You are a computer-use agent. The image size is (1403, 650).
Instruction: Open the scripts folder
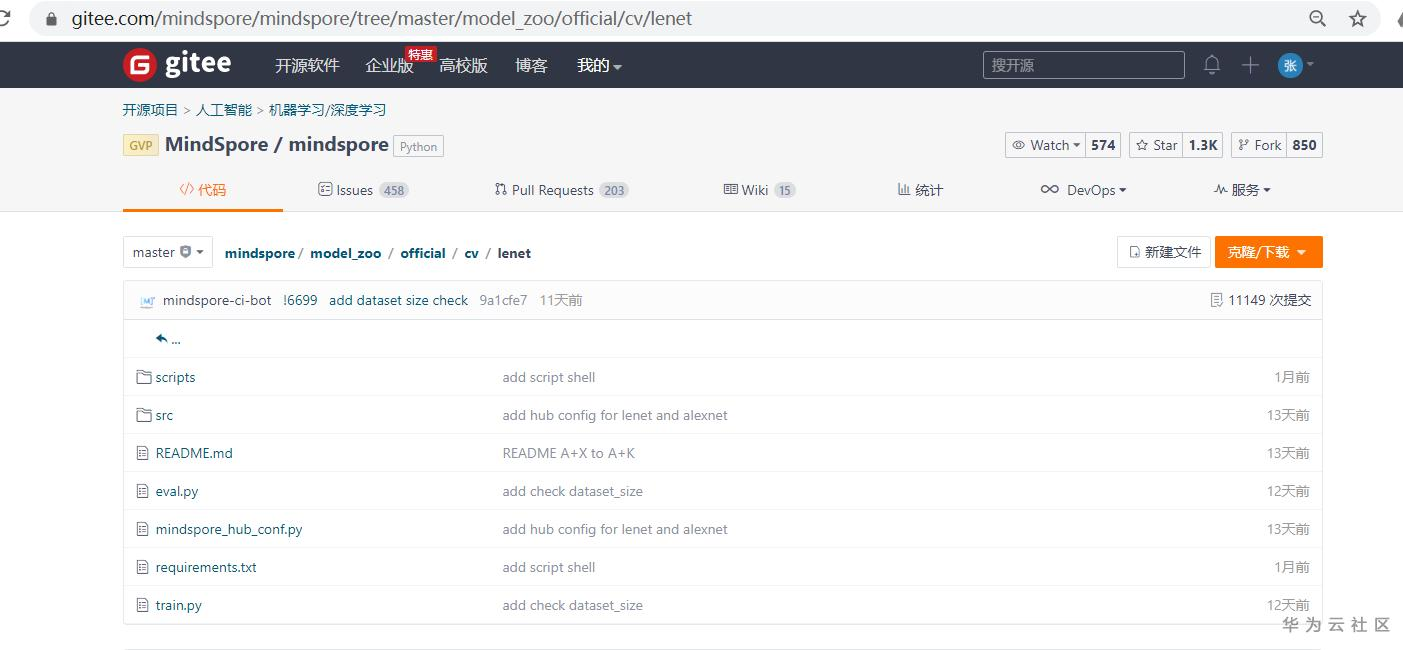(x=176, y=377)
